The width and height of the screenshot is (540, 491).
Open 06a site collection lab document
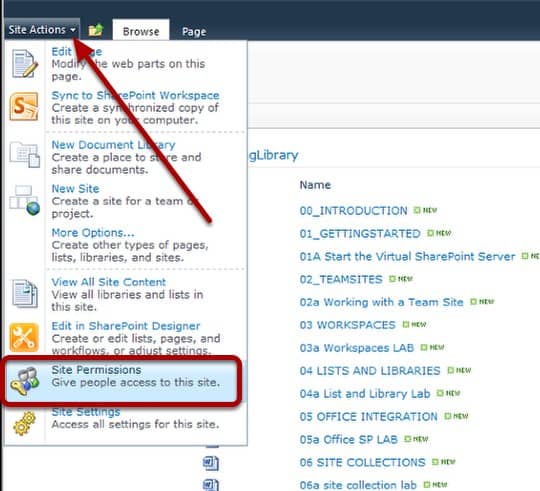tap(358, 485)
